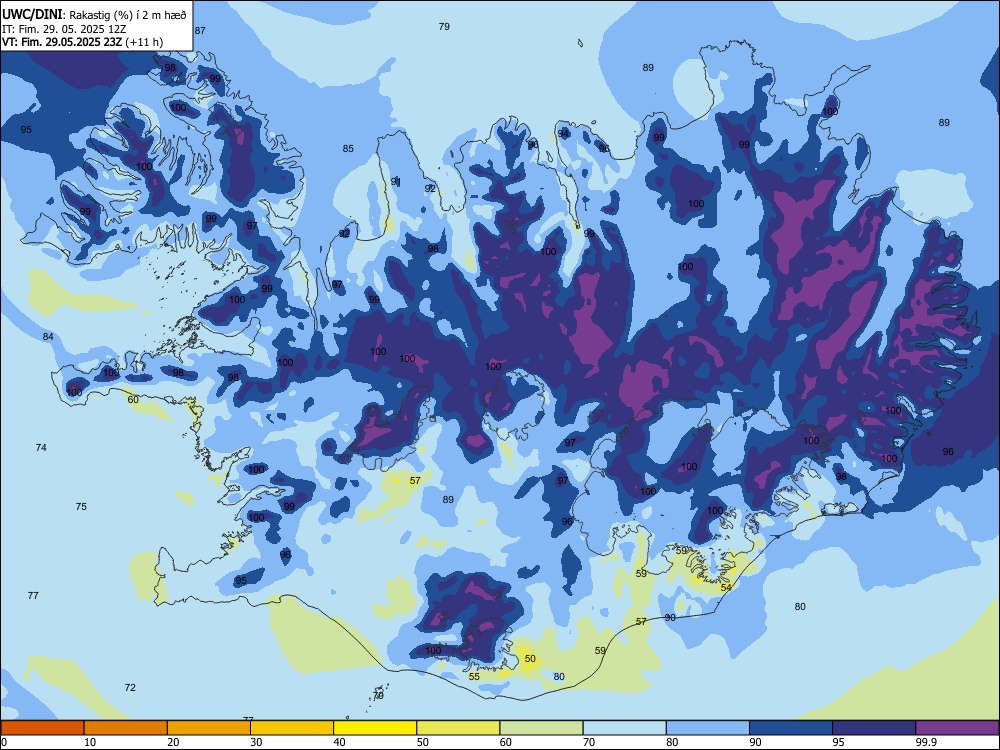Screen dimensions: 1000x750
Task: Click the 87 humidity value on map
Action: pyautogui.click(x=200, y=30)
